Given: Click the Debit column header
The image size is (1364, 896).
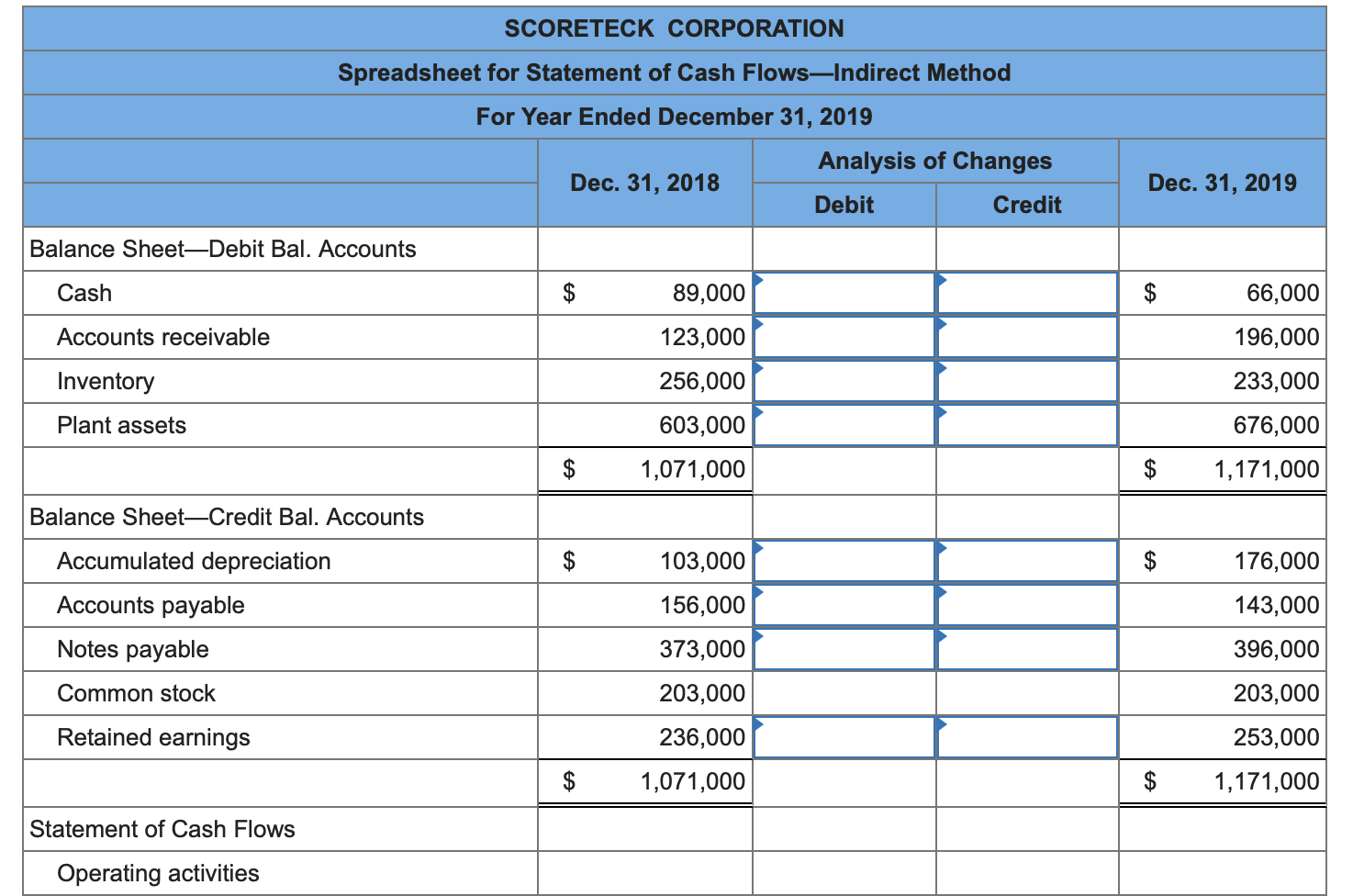Looking at the screenshot, I should click(843, 205).
